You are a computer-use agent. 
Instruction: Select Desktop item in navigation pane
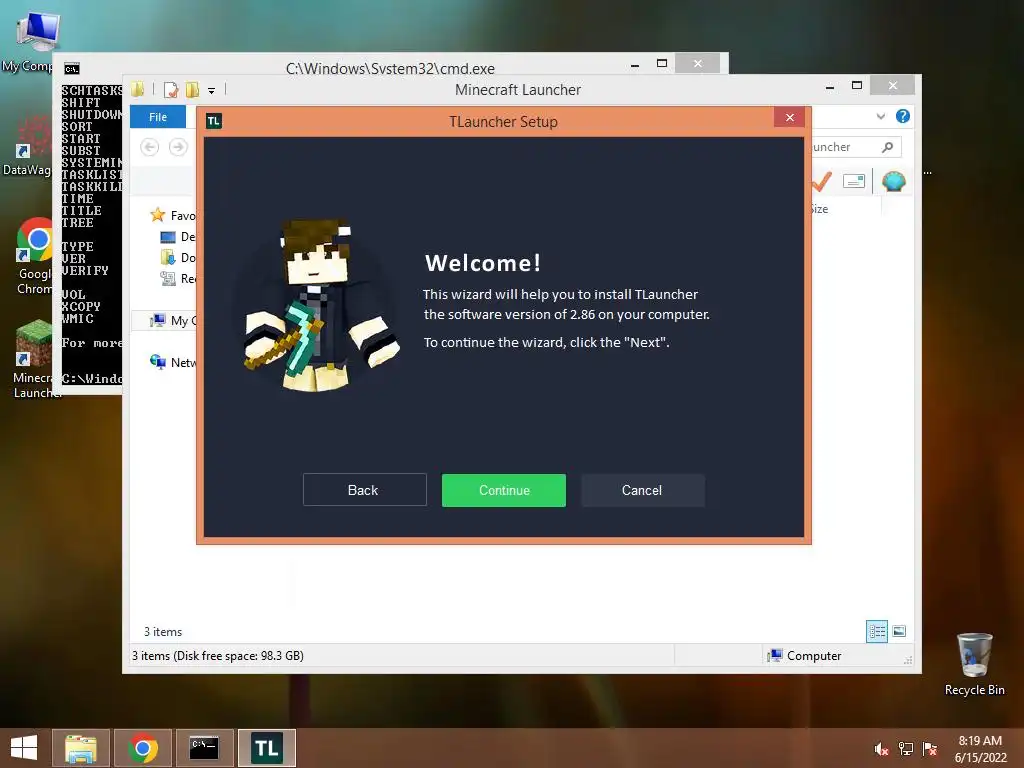178,236
